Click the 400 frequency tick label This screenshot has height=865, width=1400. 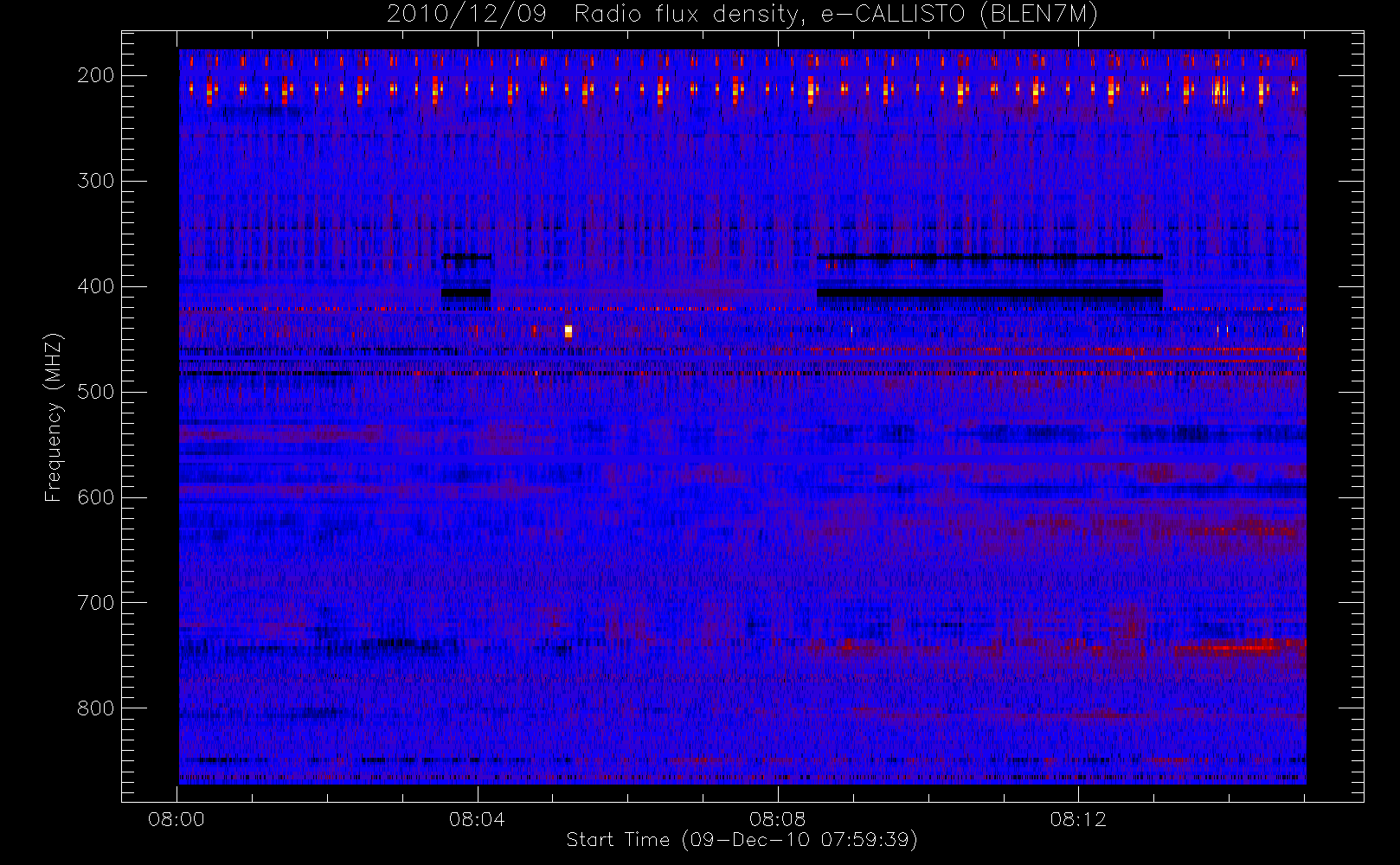point(96,286)
